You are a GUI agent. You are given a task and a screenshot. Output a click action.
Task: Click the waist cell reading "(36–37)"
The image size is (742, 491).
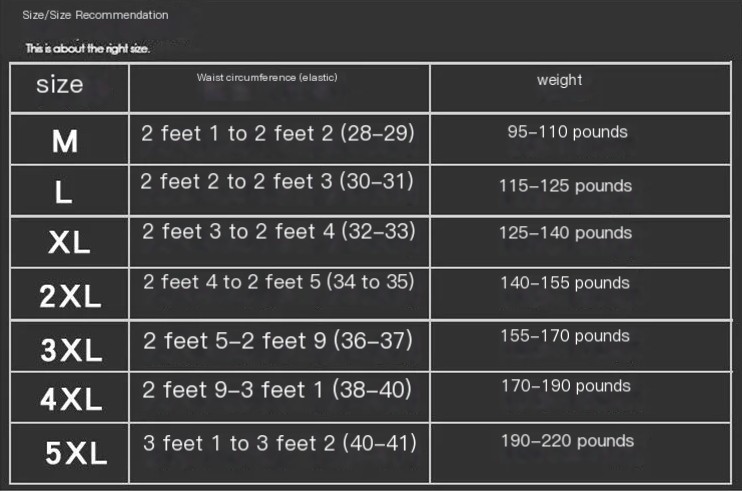click(277, 341)
